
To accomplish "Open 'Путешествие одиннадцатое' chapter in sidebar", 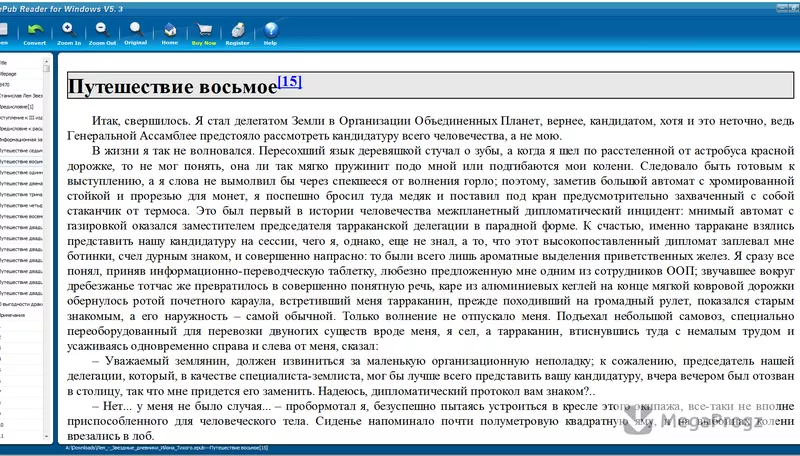I will coord(21,172).
